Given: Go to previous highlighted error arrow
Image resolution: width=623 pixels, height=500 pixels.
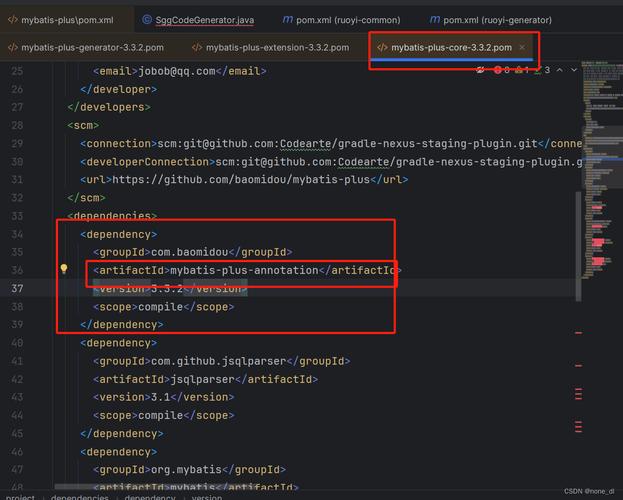Looking at the screenshot, I should coord(559,70).
